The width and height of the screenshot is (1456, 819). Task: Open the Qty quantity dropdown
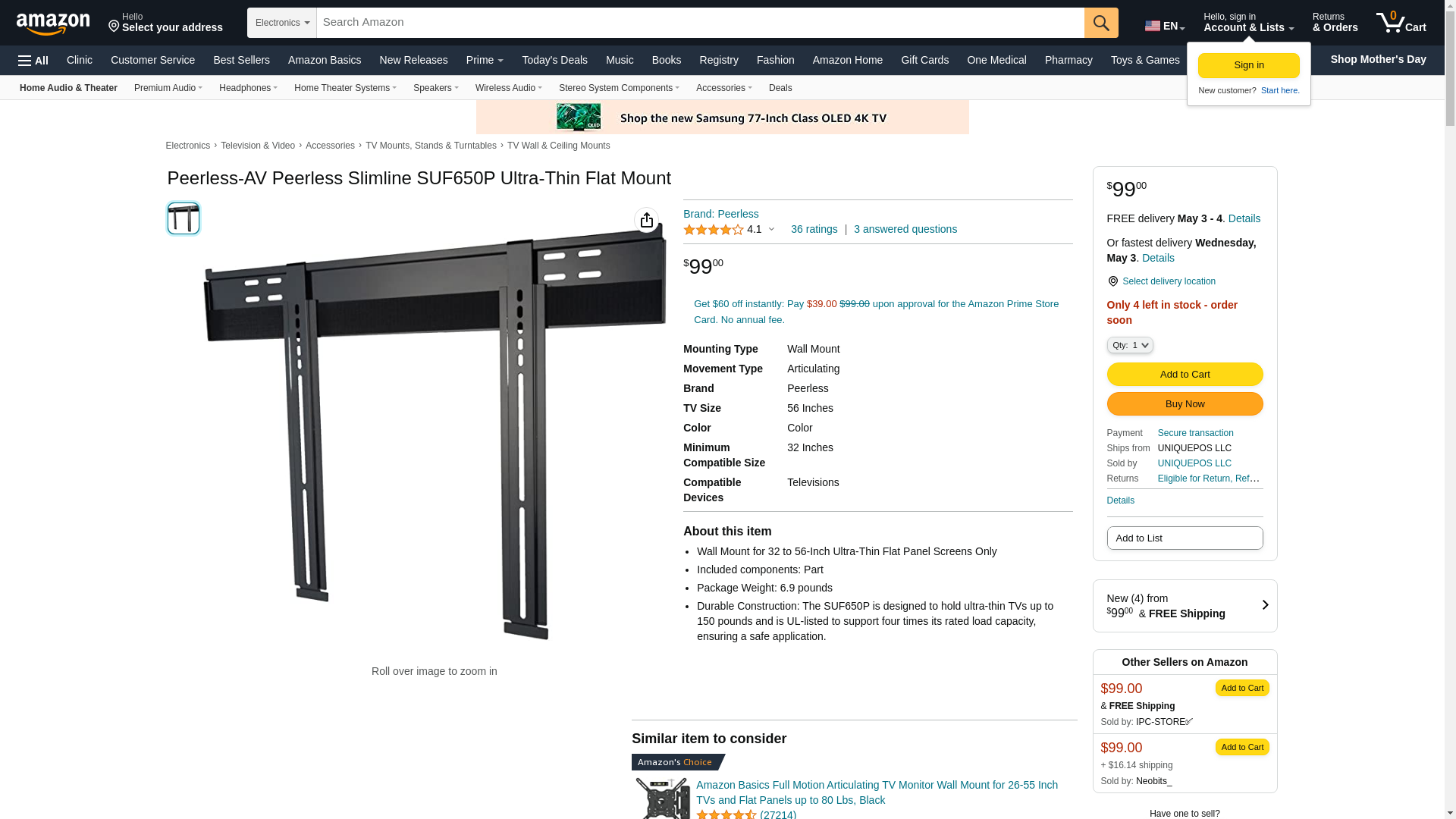click(1130, 345)
